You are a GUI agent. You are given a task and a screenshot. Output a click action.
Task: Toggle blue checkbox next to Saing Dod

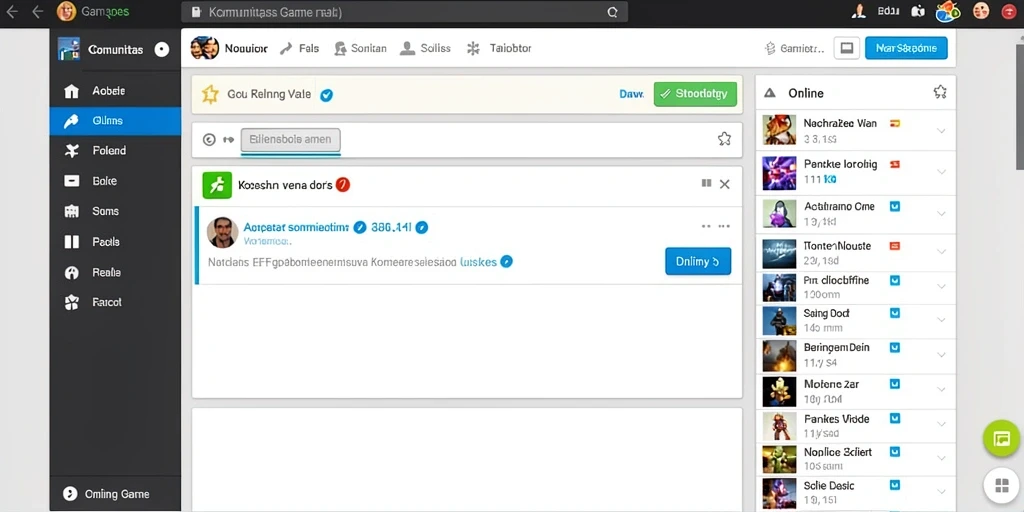(x=895, y=313)
